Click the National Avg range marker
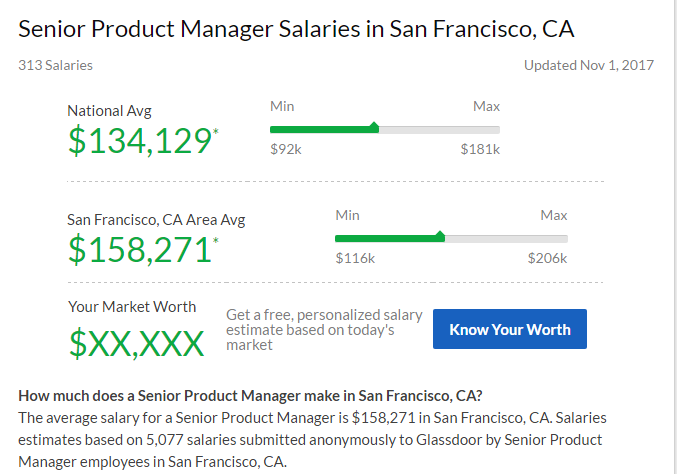This screenshot has width=677, height=474. pos(374,127)
